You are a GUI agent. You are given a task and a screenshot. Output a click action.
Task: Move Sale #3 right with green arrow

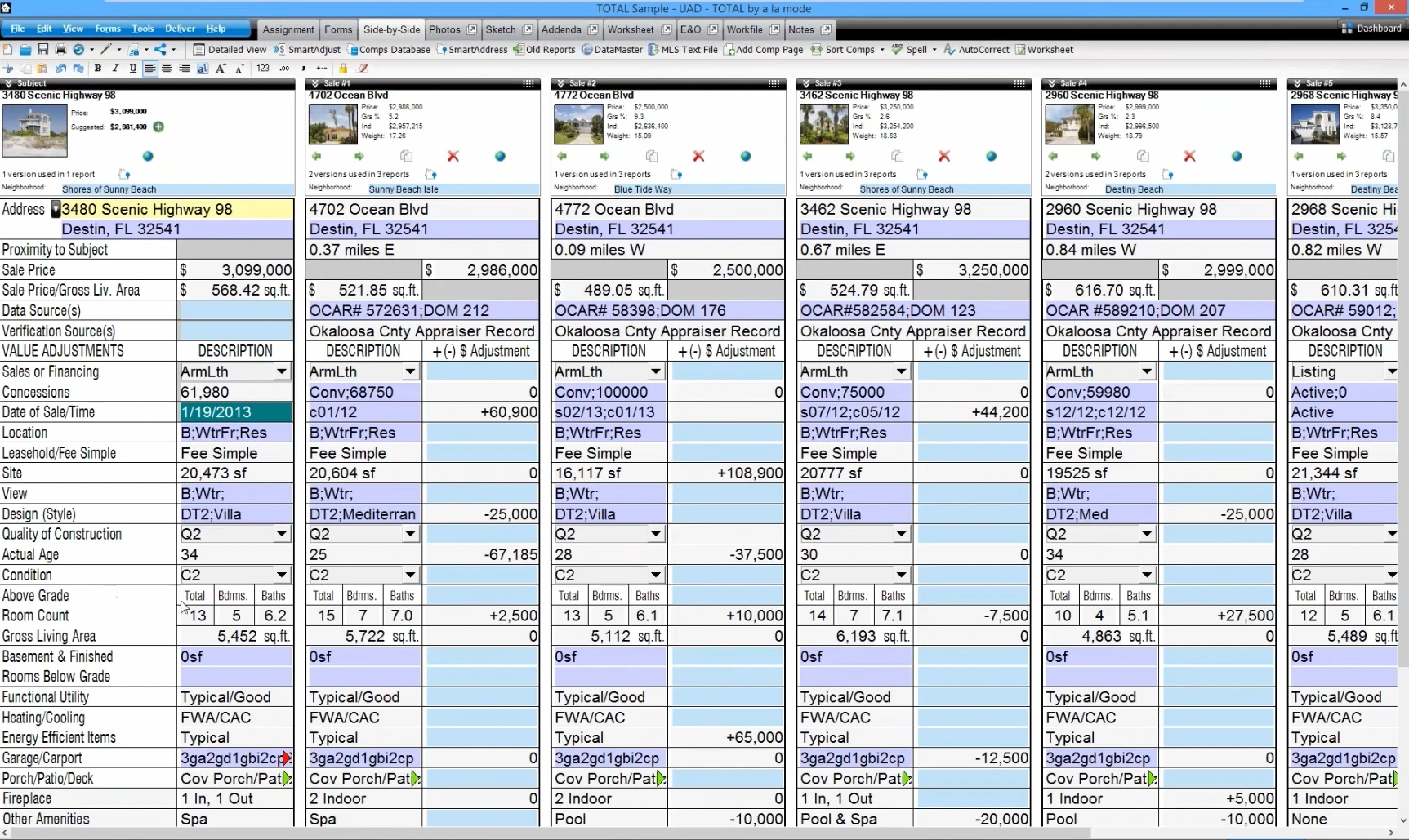coord(850,156)
